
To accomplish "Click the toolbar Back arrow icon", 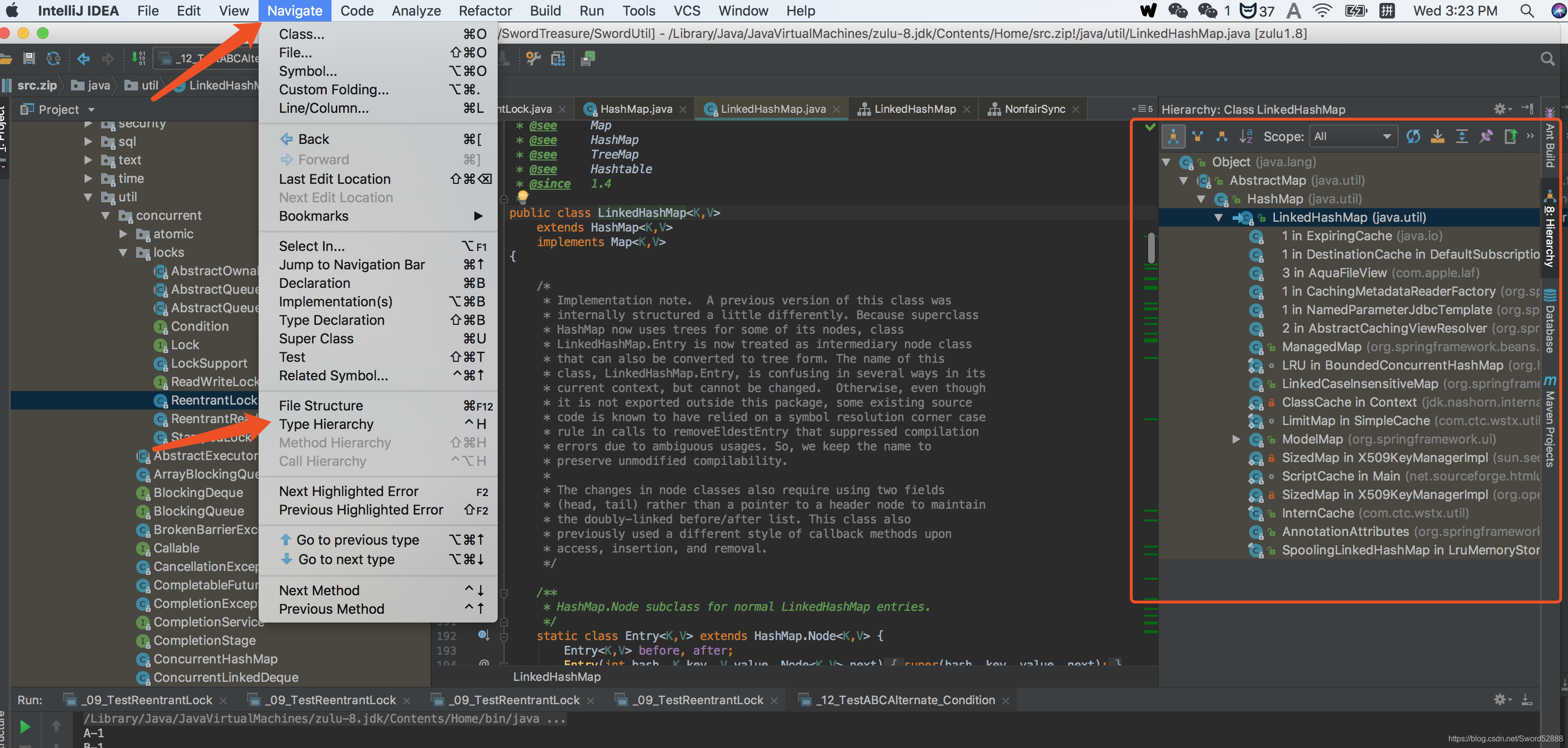I will tap(84, 58).
